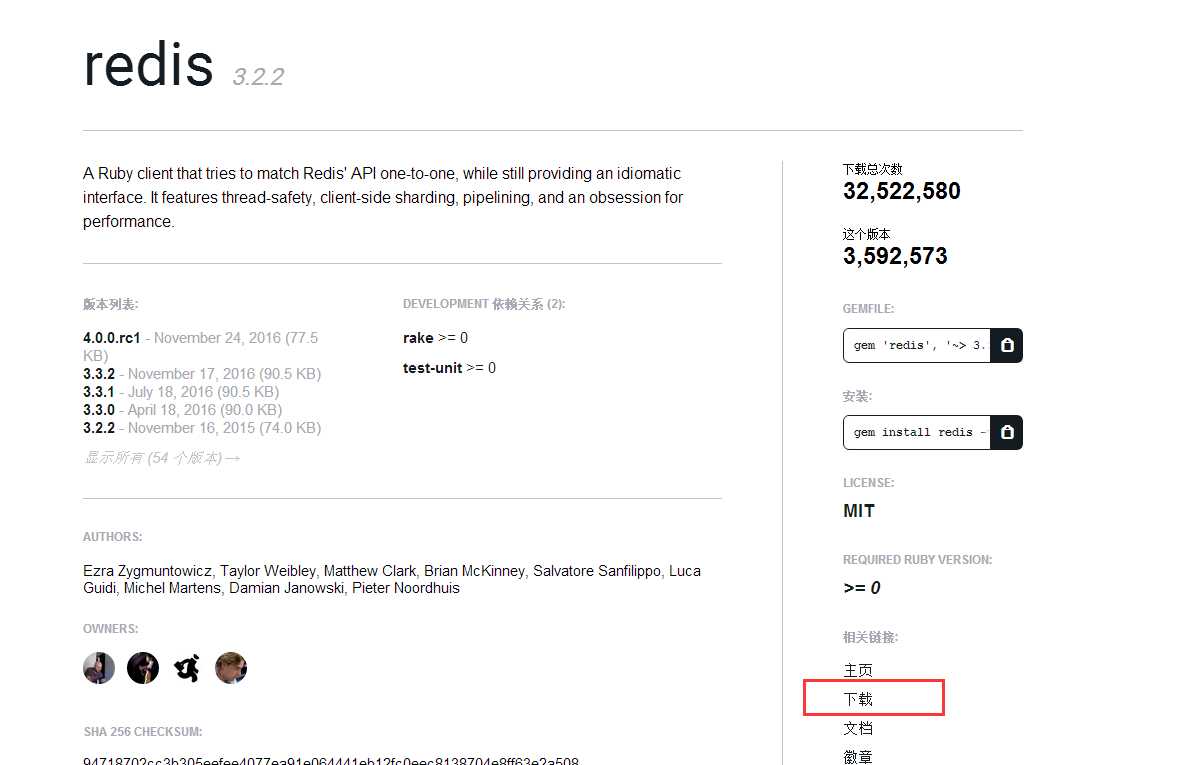Open the 主页 homepage link

click(858, 670)
